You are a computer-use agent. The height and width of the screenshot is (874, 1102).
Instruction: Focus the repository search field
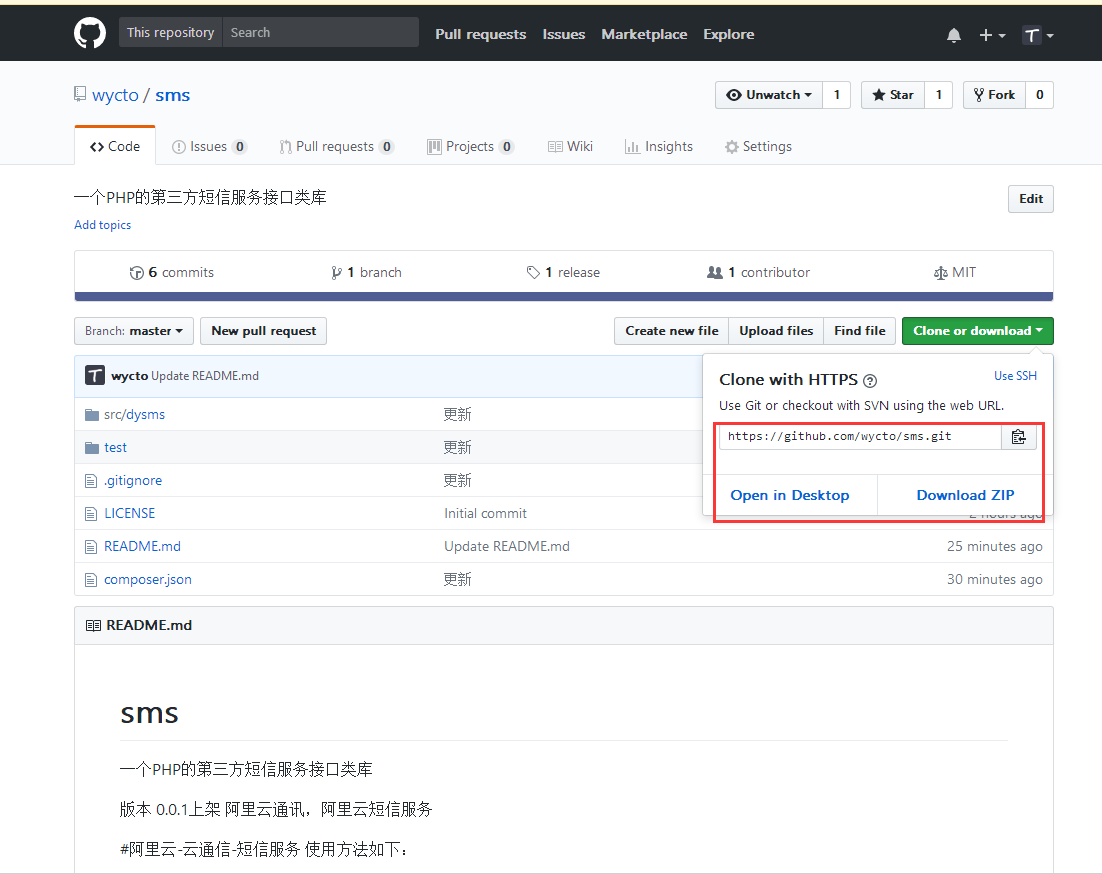(x=320, y=32)
